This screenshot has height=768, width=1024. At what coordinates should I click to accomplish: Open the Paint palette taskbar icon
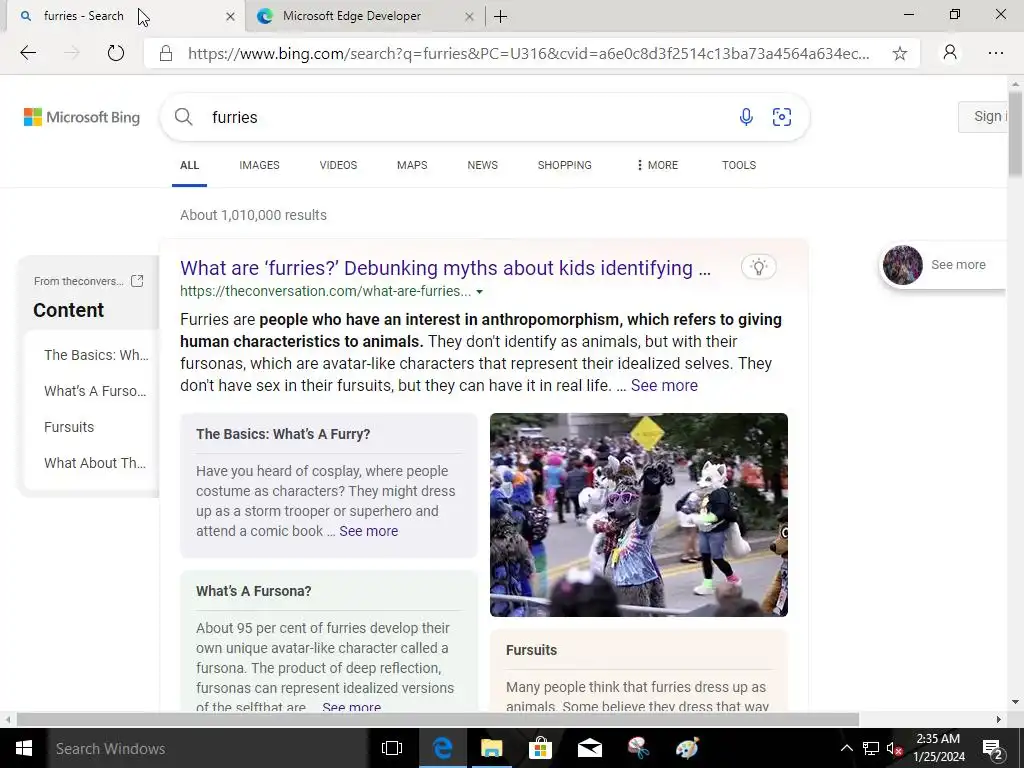coord(687,748)
